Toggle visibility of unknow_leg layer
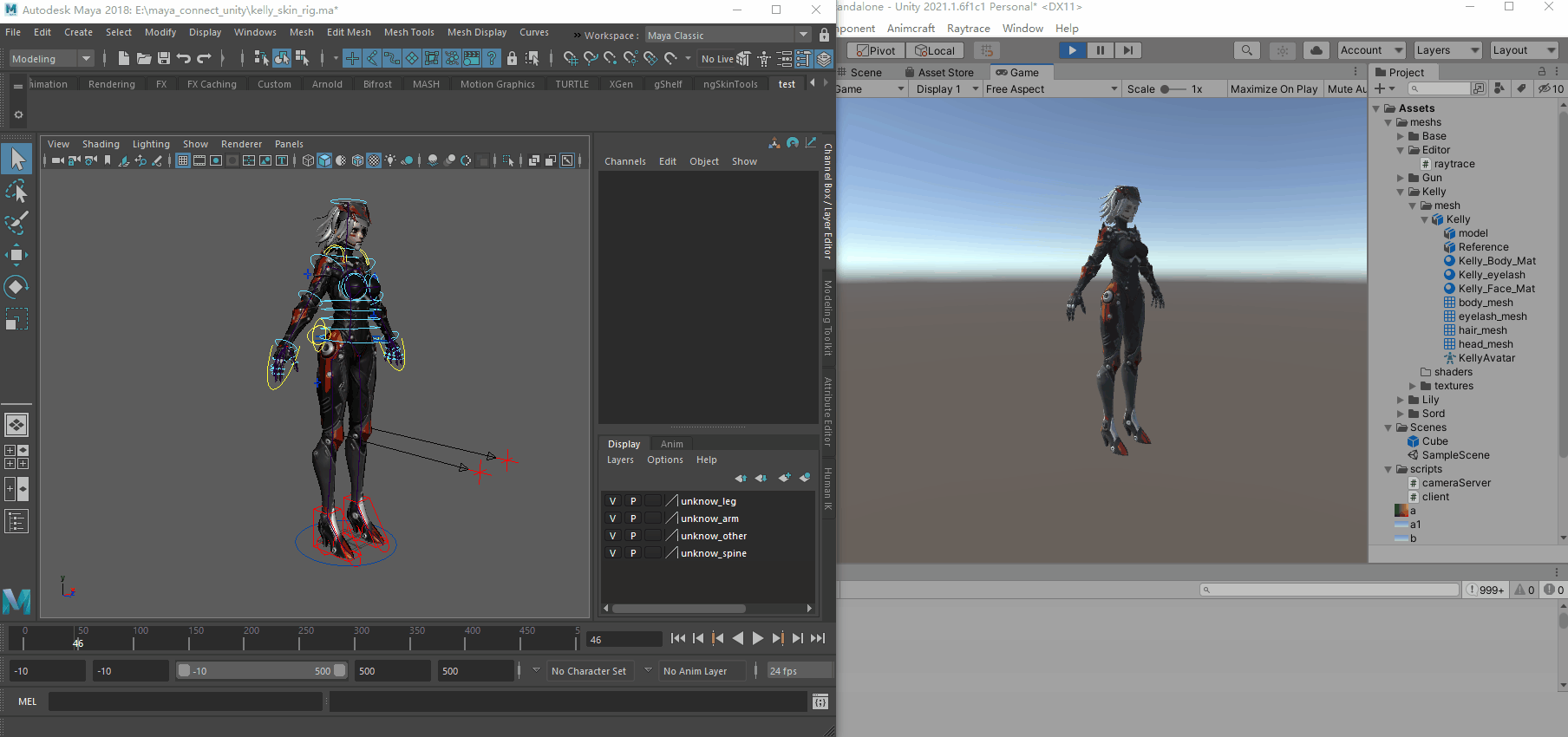This screenshot has height=737, width=1568. tap(612, 501)
